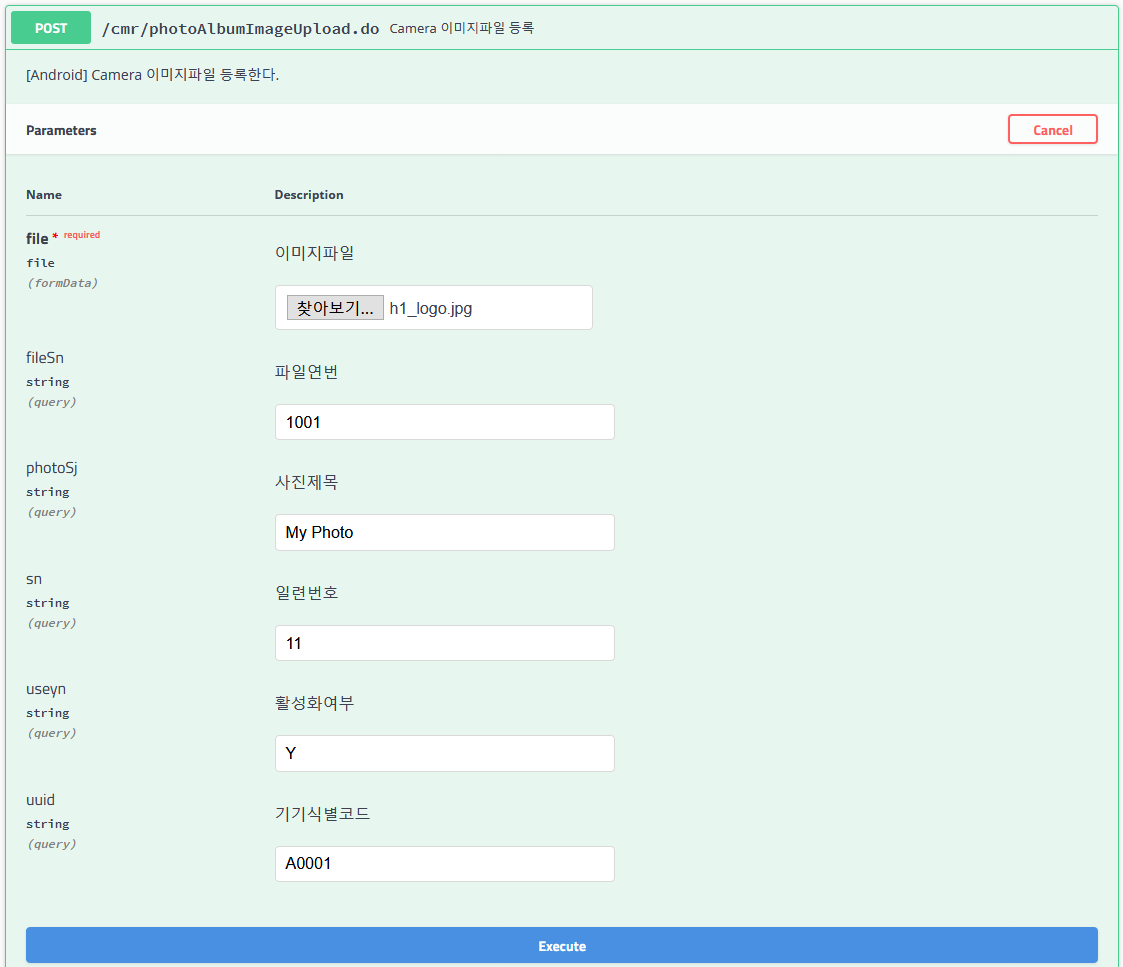Image resolution: width=1123 pixels, height=967 pixels.
Task: Click the required file parameter name
Action: [x=37, y=238]
